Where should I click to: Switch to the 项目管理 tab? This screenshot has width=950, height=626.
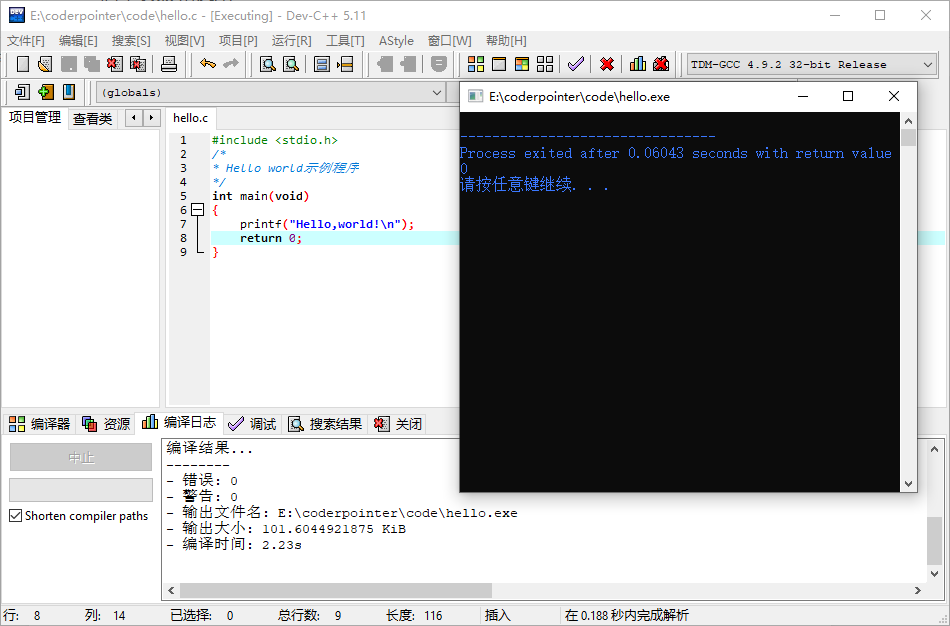[35, 118]
